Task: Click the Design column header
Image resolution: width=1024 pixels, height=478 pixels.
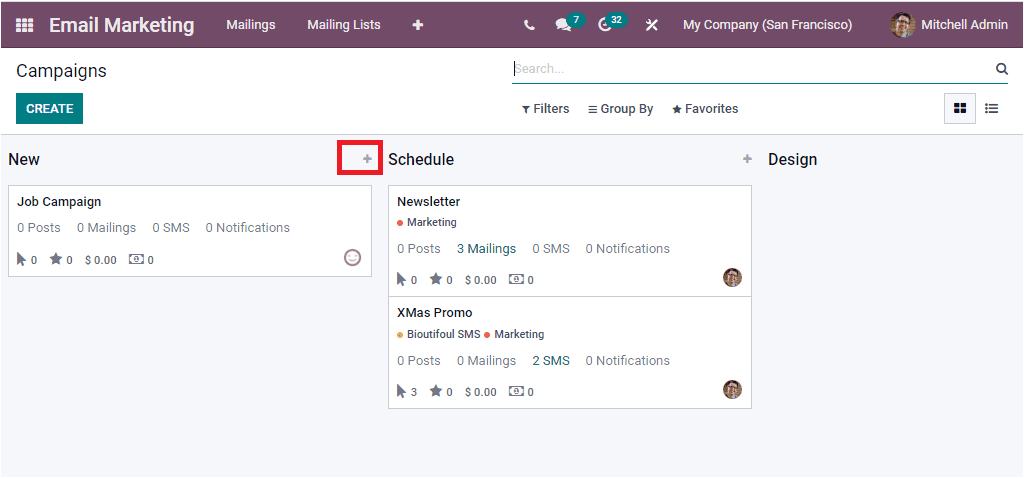Action: 793,159
